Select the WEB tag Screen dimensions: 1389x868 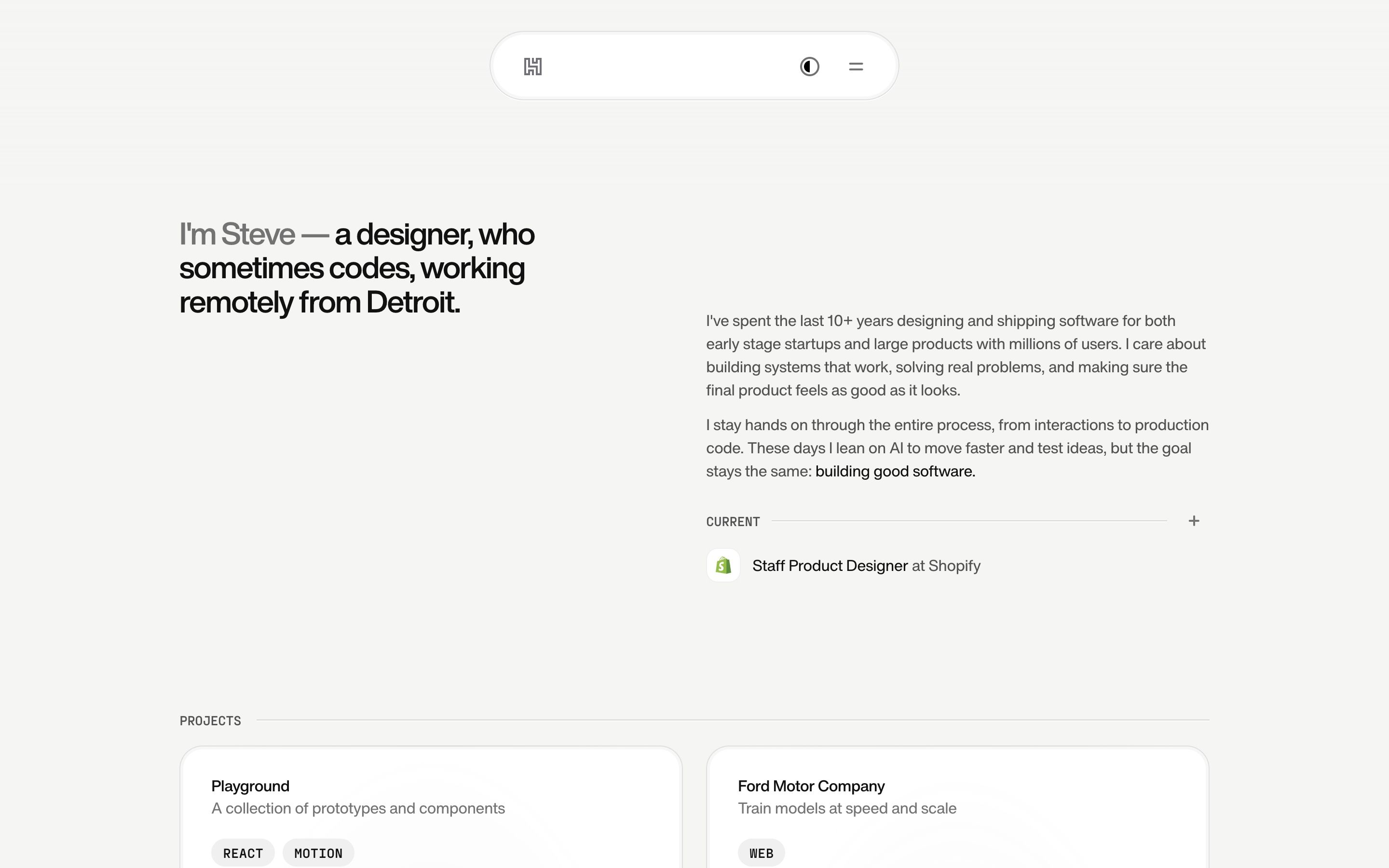761,853
